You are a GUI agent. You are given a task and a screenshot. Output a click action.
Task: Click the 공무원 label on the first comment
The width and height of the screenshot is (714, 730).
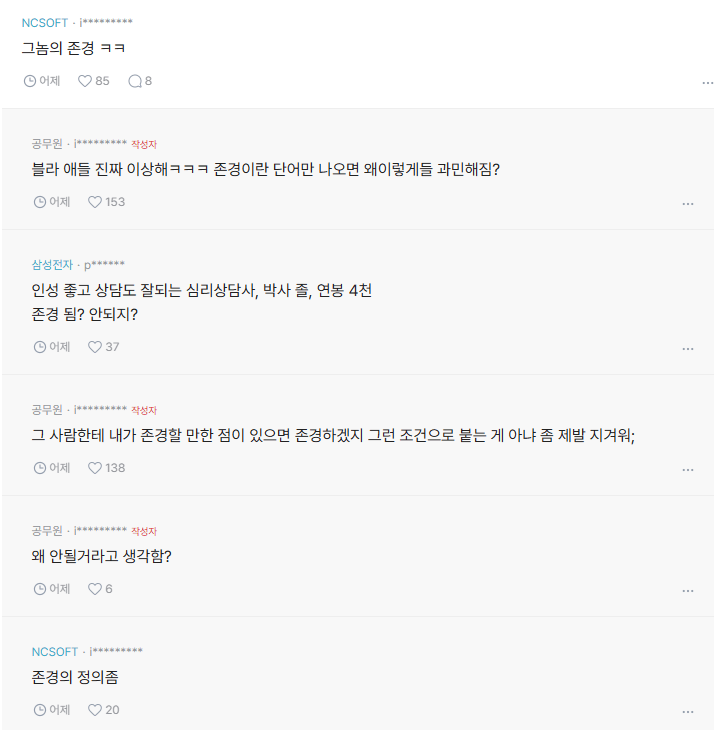[x=47, y=144]
